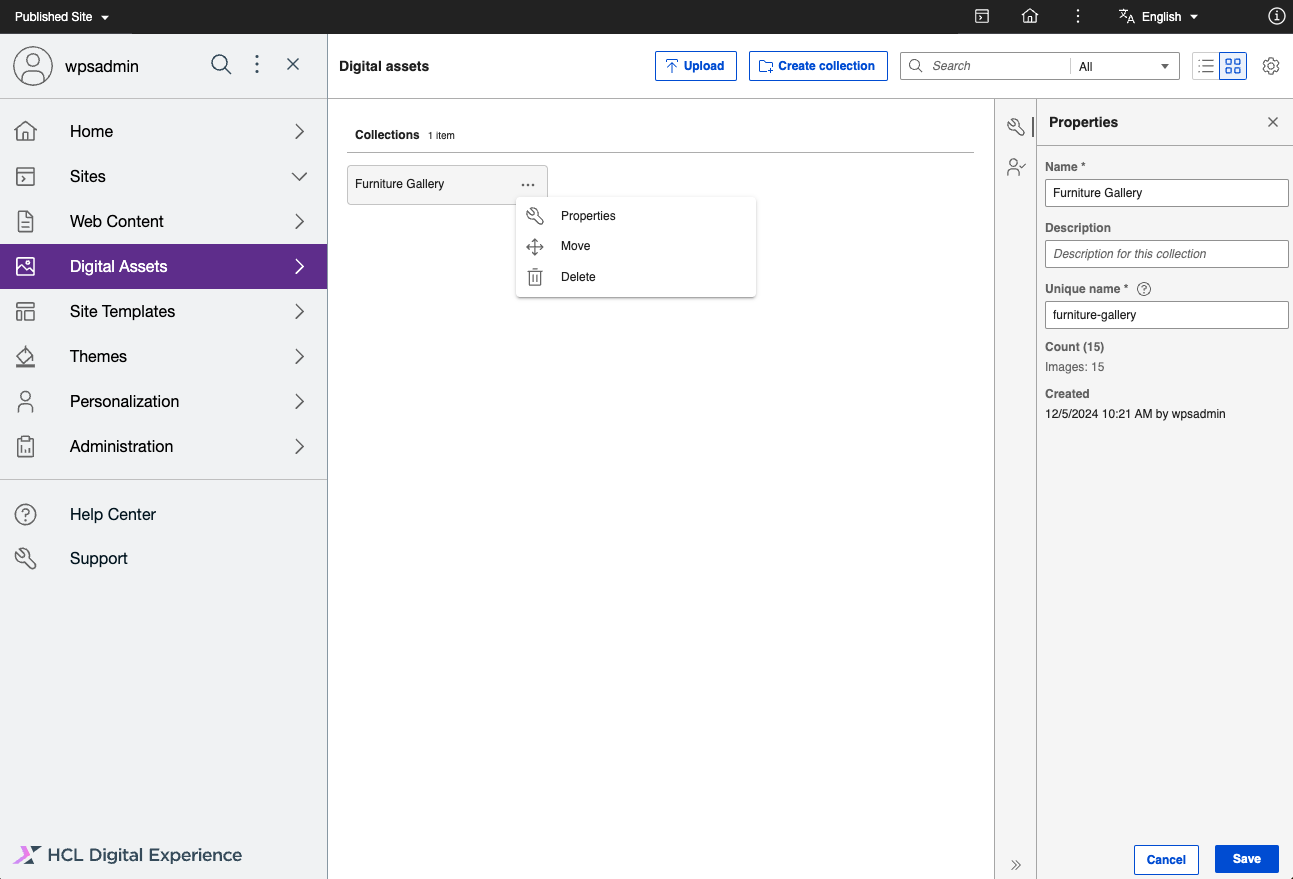Image resolution: width=1293 pixels, height=879 pixels.
Task: Open Furniture Gallery's three-dot options menu
Action: click(528, 185)
